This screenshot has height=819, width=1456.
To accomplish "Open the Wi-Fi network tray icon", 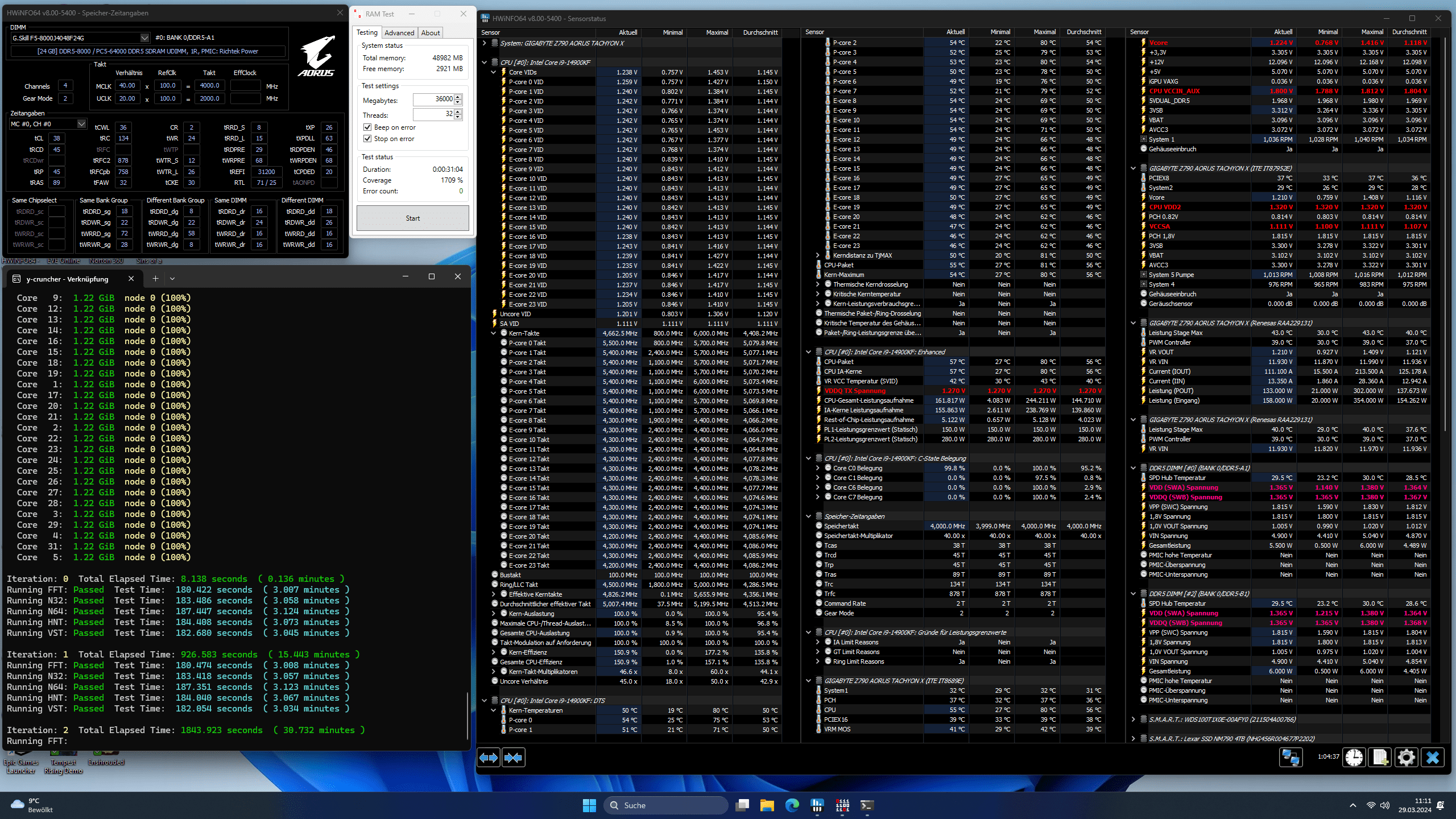I will click(x=1371, y=805).
